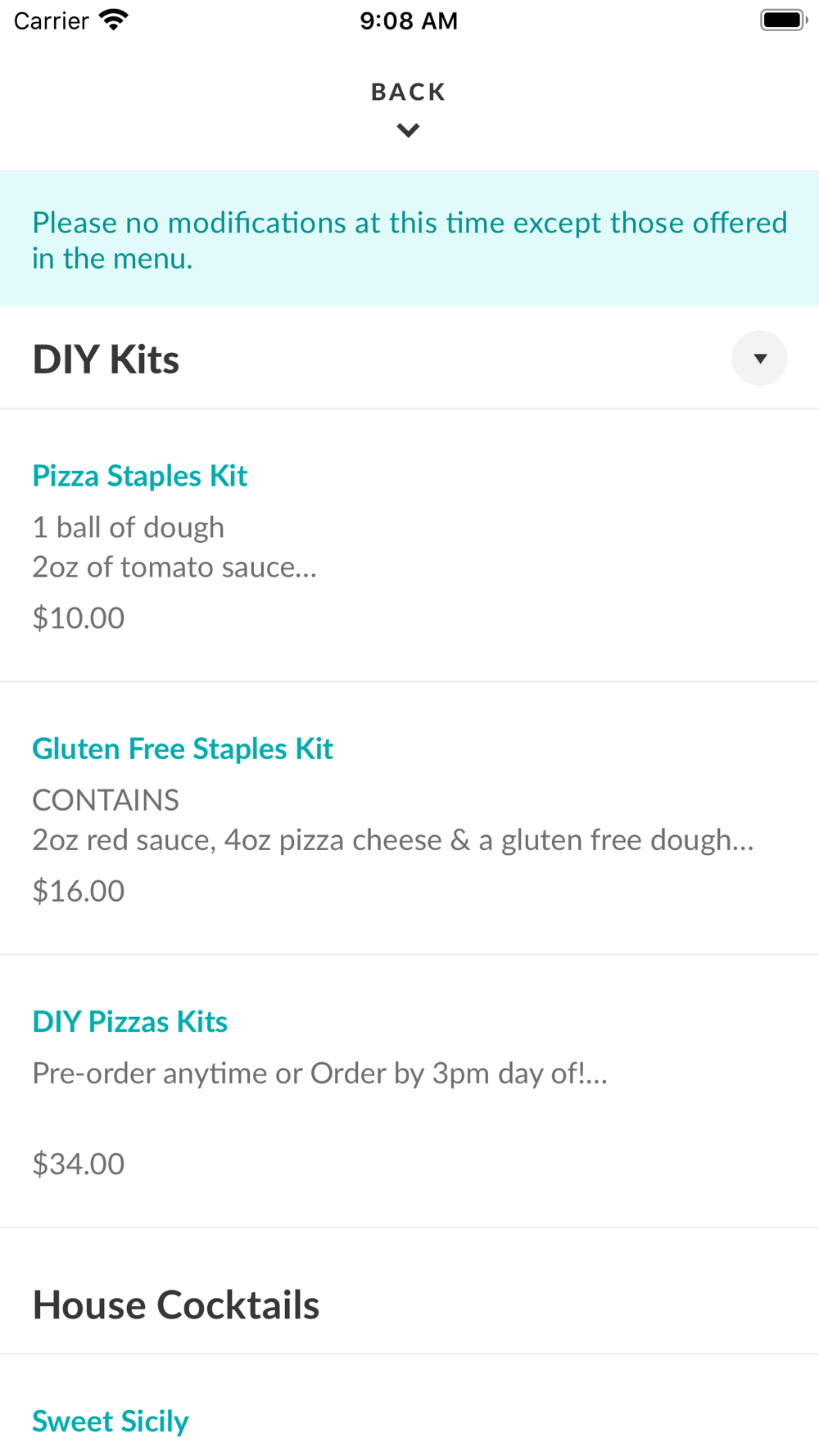Expand the '2oz of tomato sauce…' description

point(174,567)
